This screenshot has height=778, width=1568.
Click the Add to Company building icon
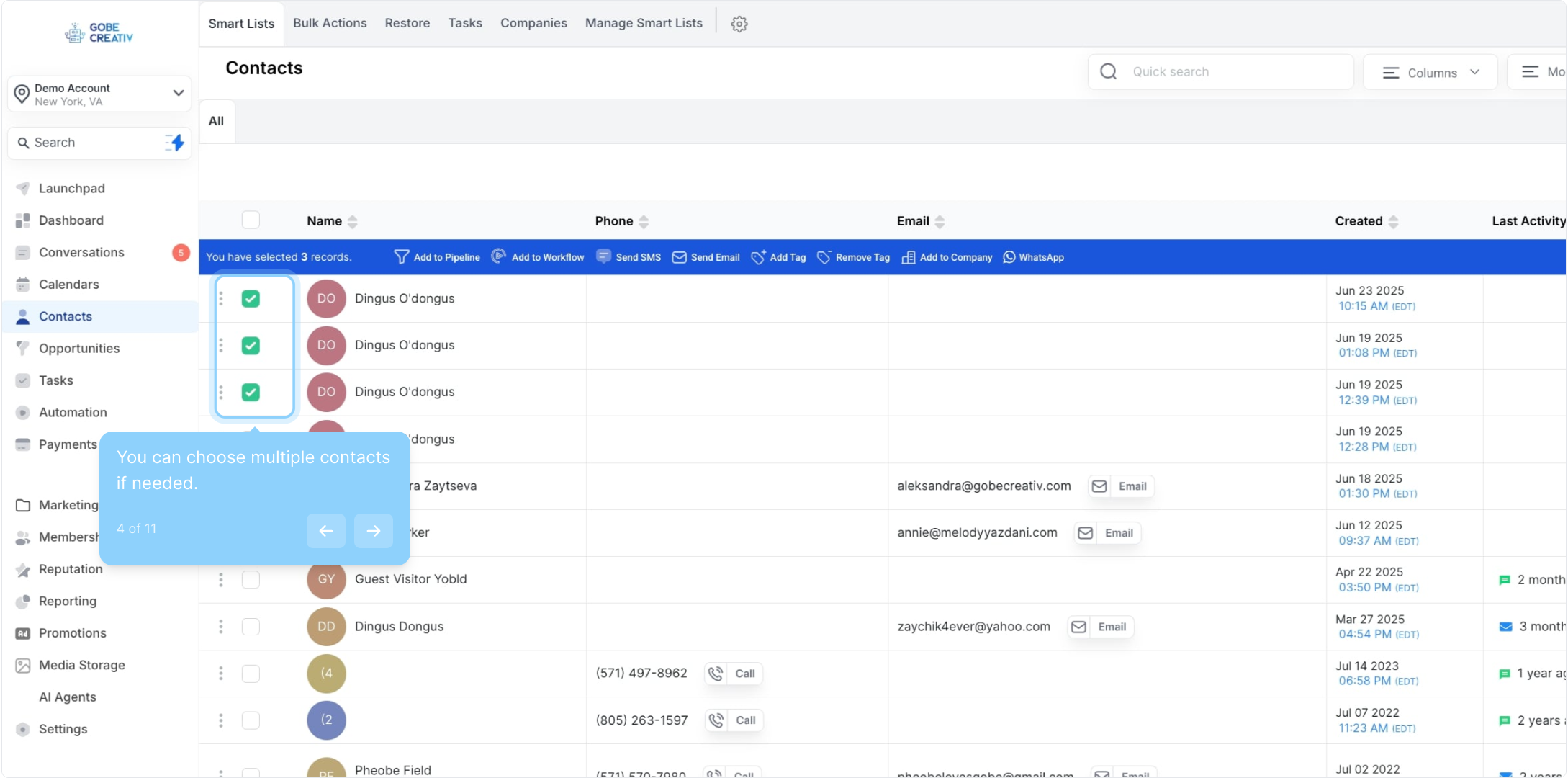(909, 257)
